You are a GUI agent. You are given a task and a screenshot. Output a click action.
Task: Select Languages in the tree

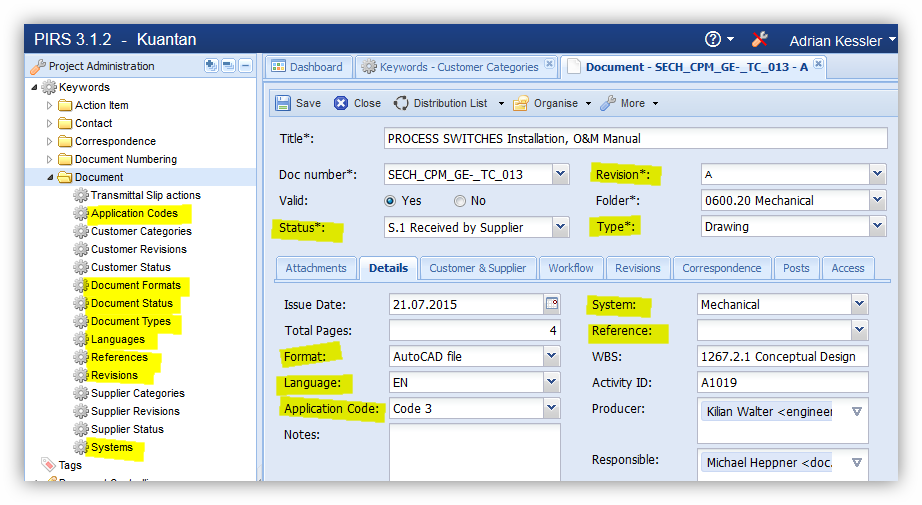[x=118, y=339]
